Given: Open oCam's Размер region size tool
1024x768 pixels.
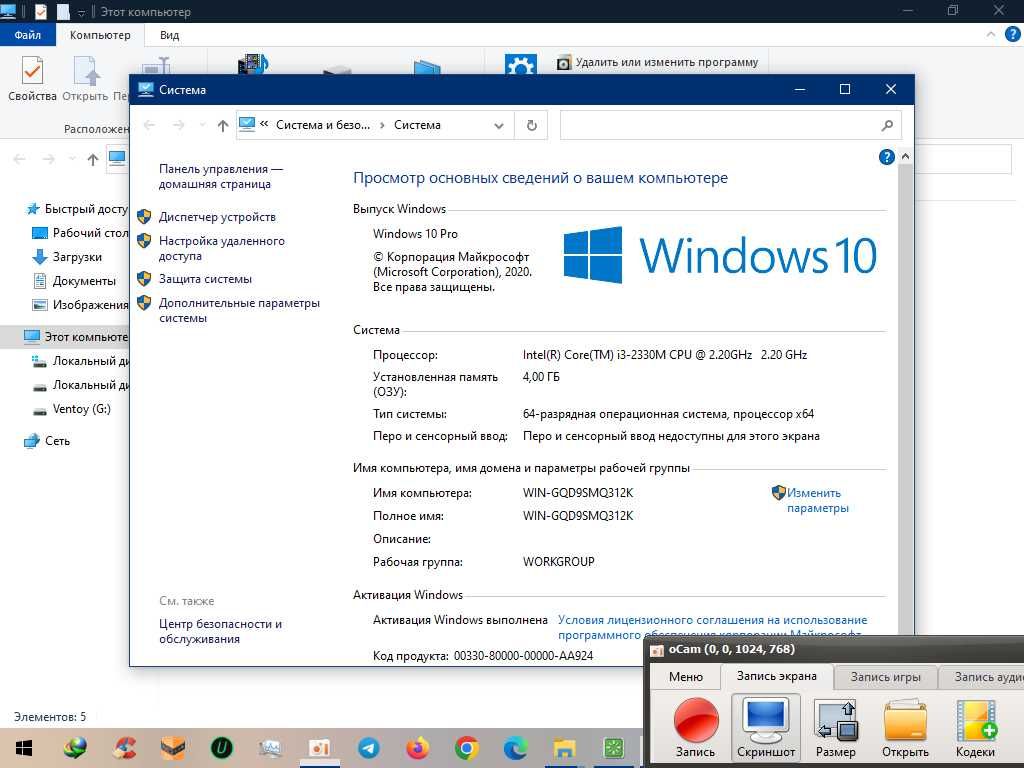Looking at the screenshot, I should [x=835, y=726].
